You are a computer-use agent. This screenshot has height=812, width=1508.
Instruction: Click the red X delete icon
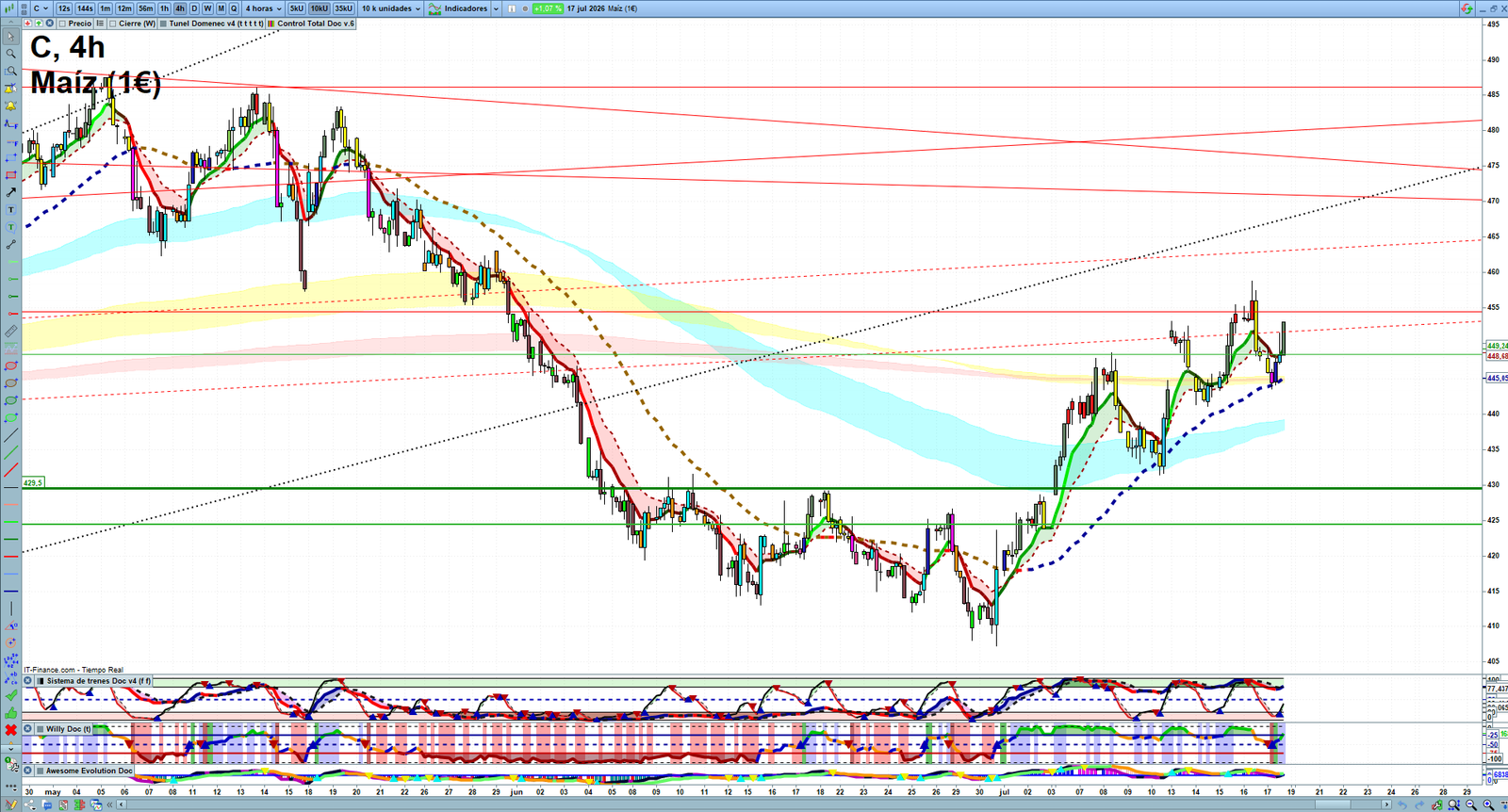point(11,730)
